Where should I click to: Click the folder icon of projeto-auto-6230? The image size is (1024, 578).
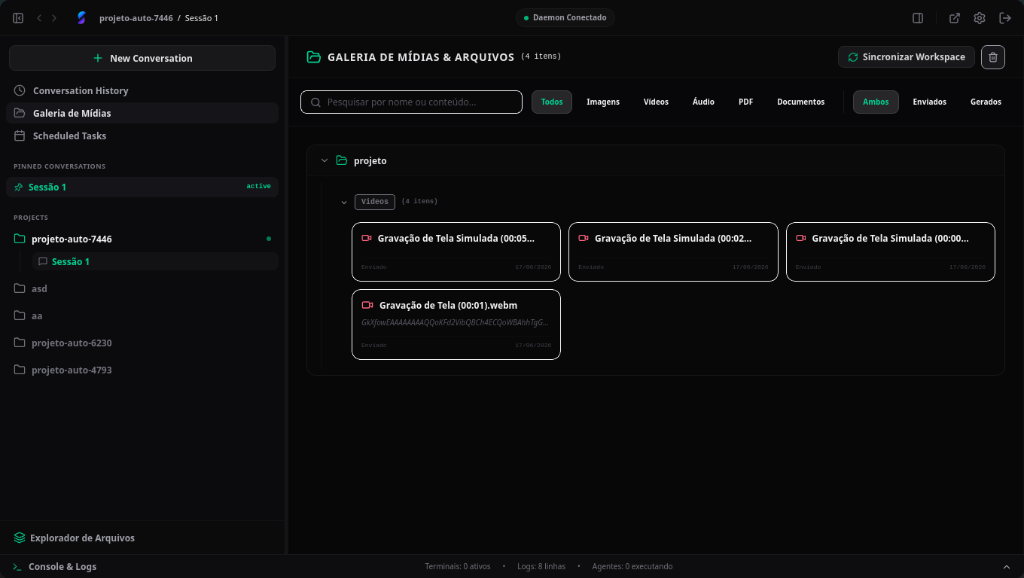click(20, 342)
